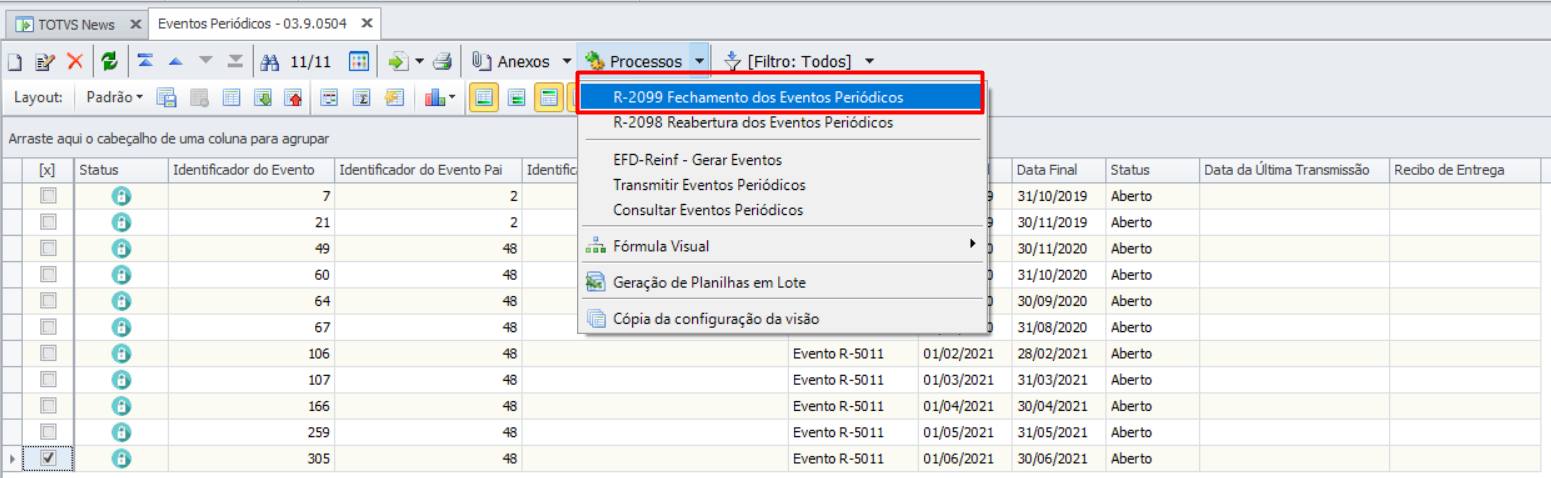Click Evento R-5011 cell in row 305
The height and width of the screenshot is (478, 1551).
click(x=853, y=458)
